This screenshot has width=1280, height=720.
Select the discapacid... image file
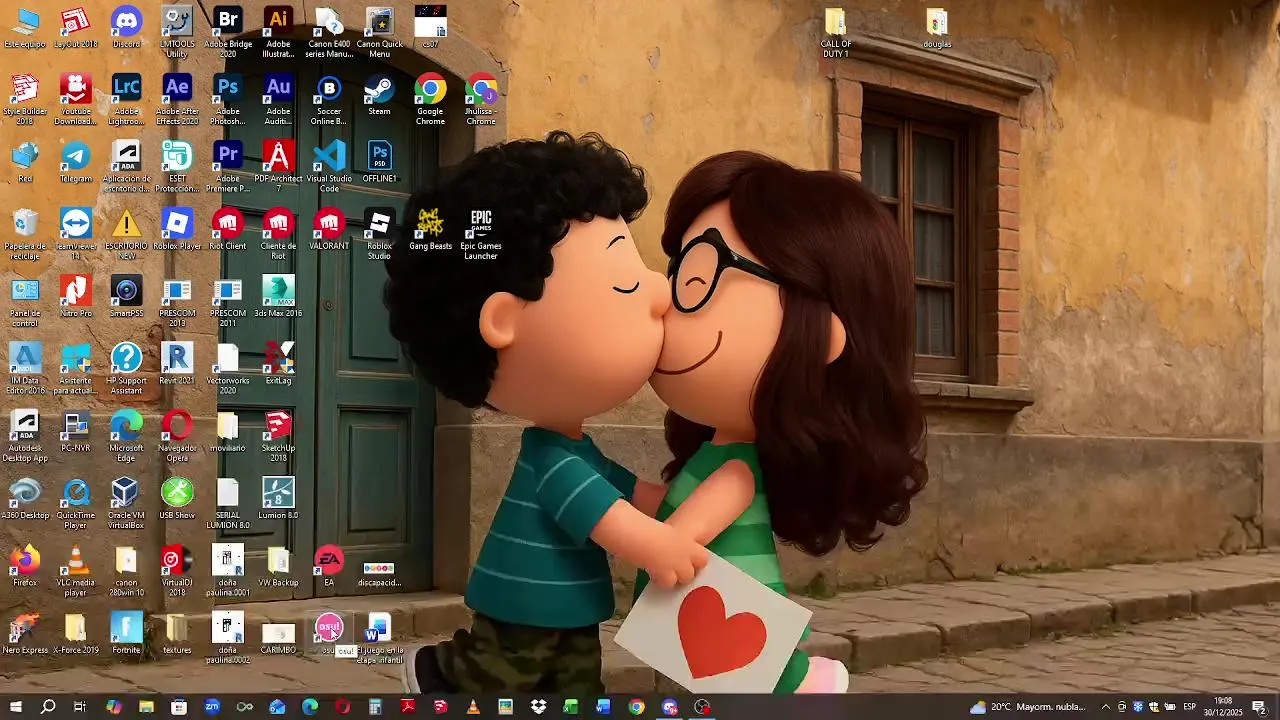(379, 571)
